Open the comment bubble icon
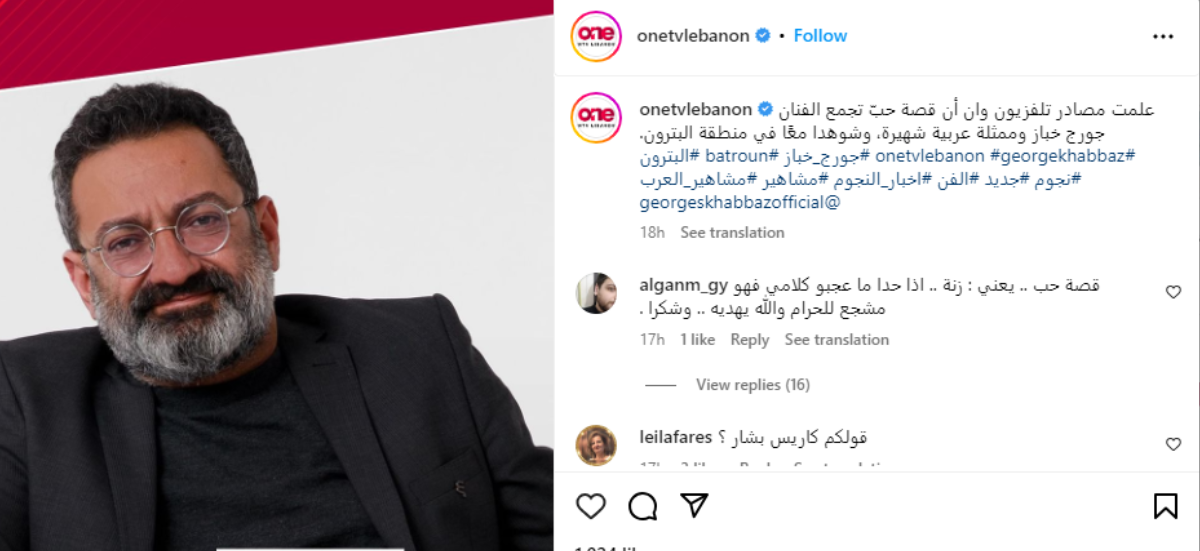The height and width of the screenshot is (551, 1200). [x=643, y=506]
